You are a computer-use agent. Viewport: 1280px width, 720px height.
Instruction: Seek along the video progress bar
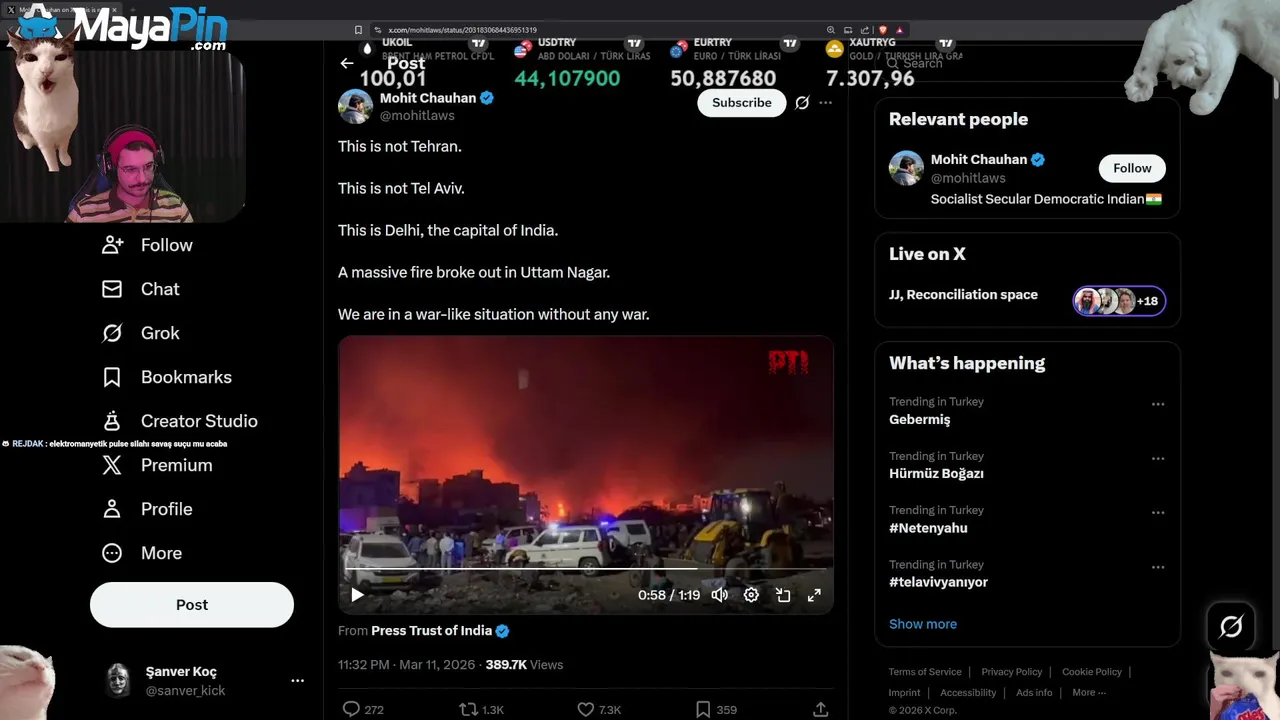[585, 569]
